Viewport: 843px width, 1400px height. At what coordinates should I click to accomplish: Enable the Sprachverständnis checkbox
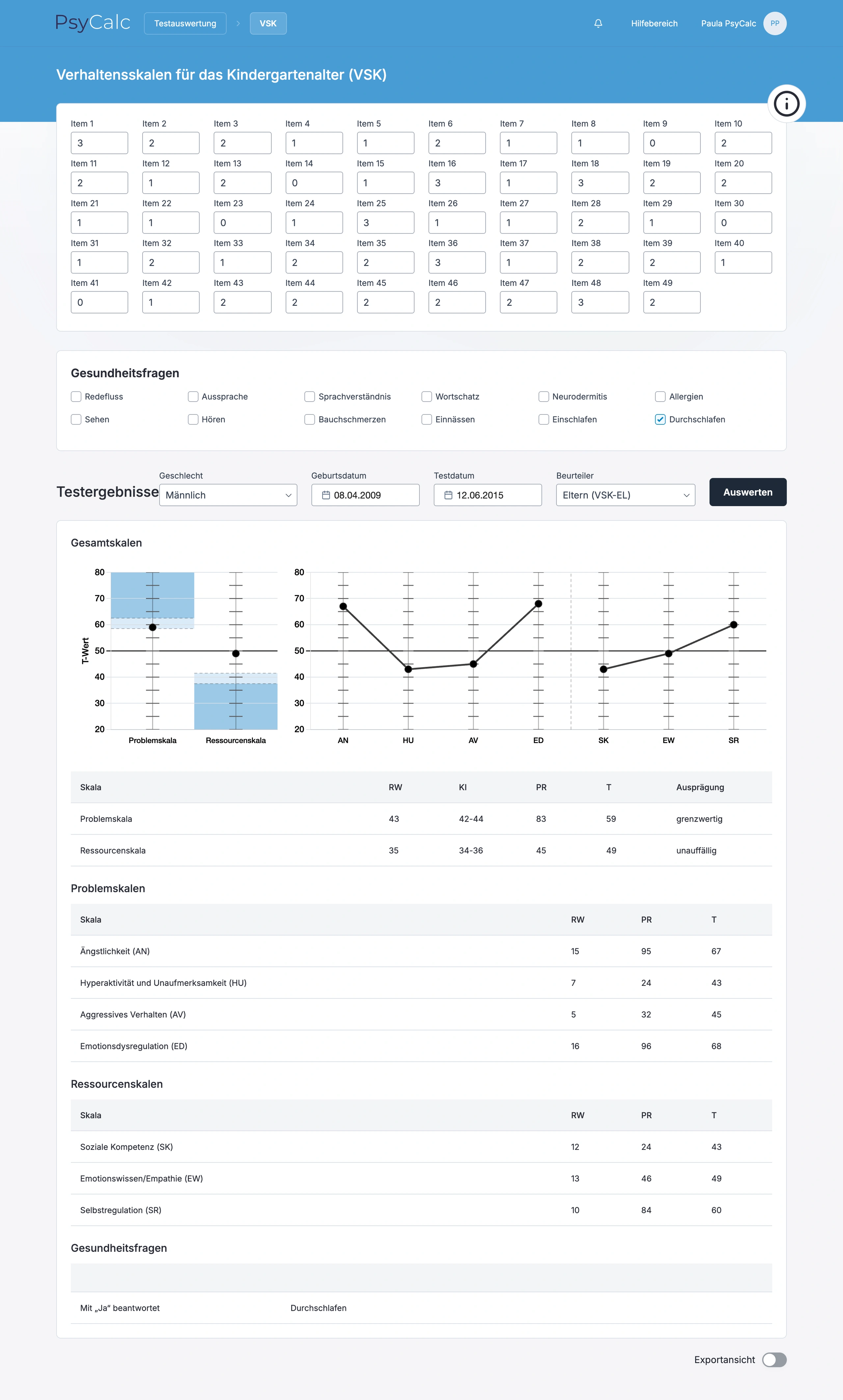[x=310, y=397]
